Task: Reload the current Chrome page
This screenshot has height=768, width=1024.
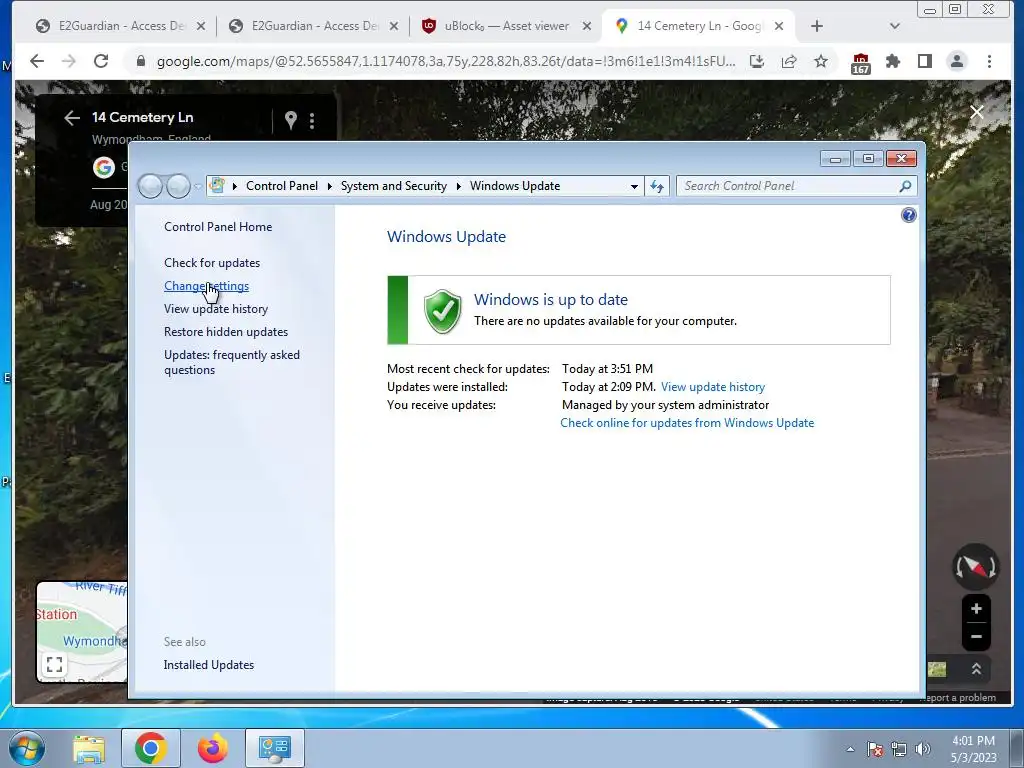Action: point(101,61)
